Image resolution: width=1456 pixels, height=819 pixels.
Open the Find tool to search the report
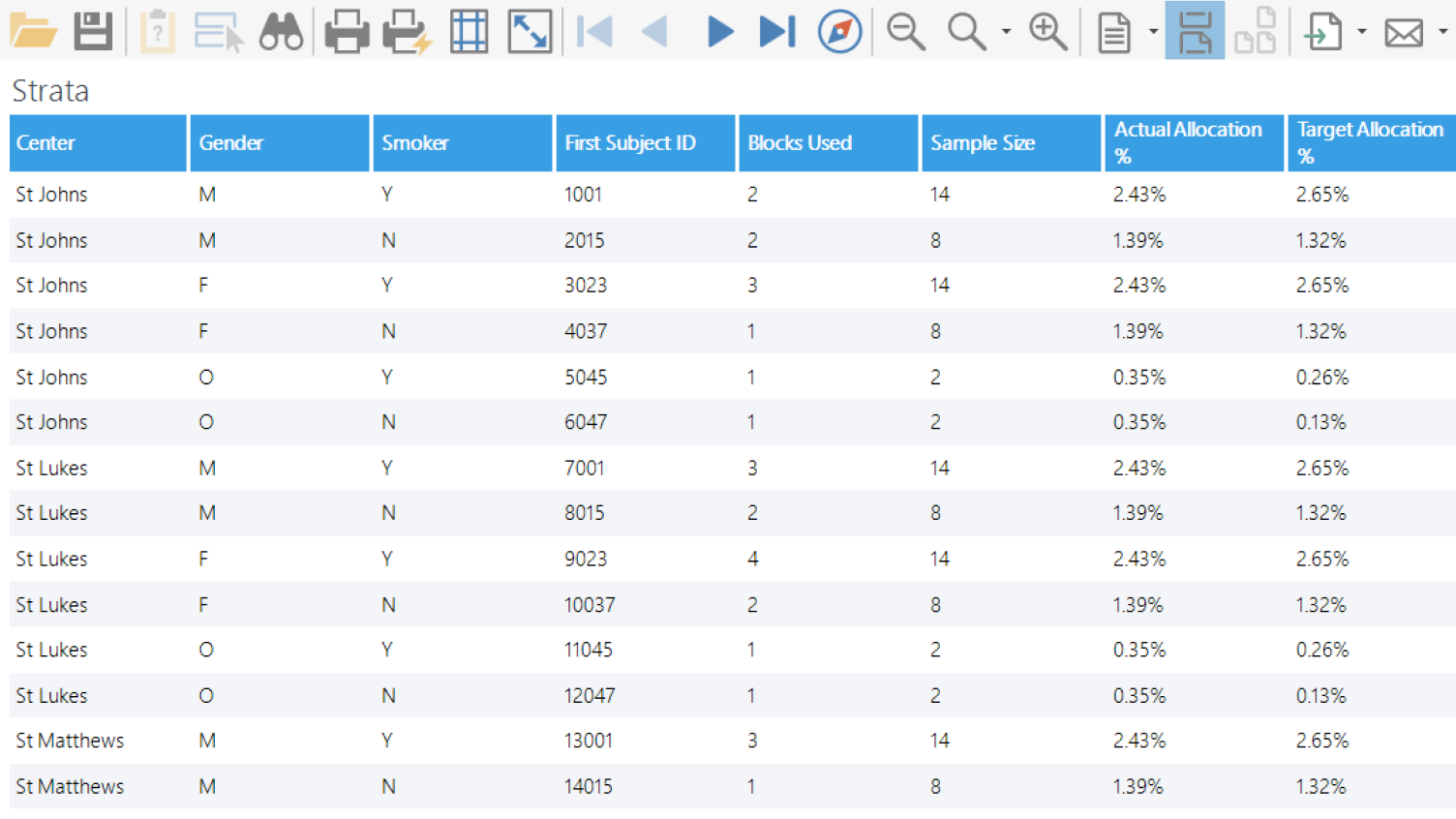coord(281,31)
